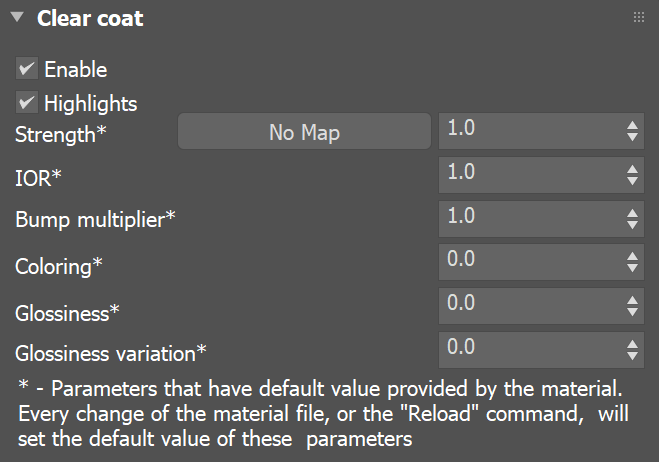659x462 pixels.
Task: Focus the Glossiness variation value field
Action: [x=531, y=350]
